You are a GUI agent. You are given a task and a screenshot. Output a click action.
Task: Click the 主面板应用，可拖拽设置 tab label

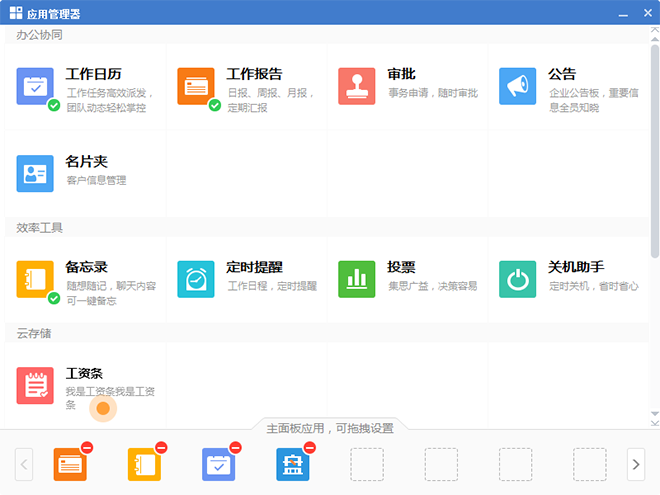(330, 428)
